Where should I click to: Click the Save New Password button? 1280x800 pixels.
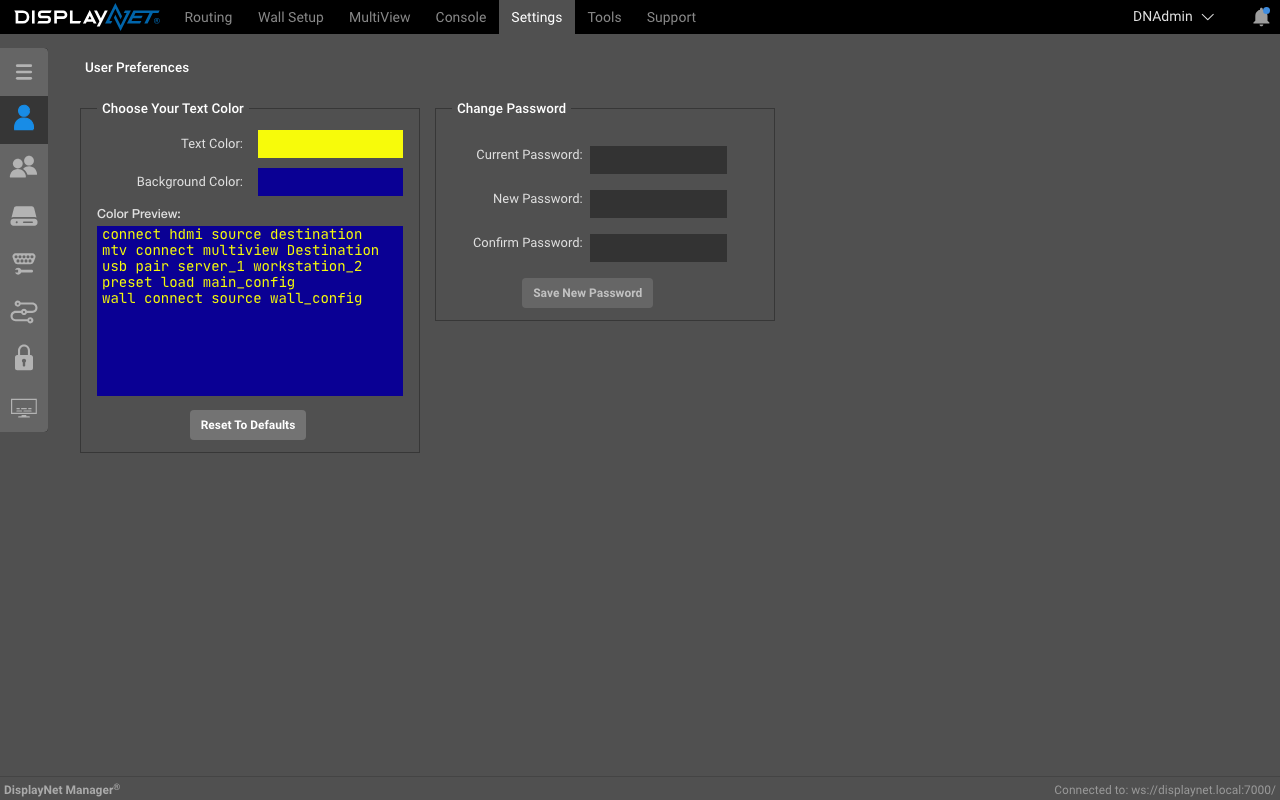587,293
